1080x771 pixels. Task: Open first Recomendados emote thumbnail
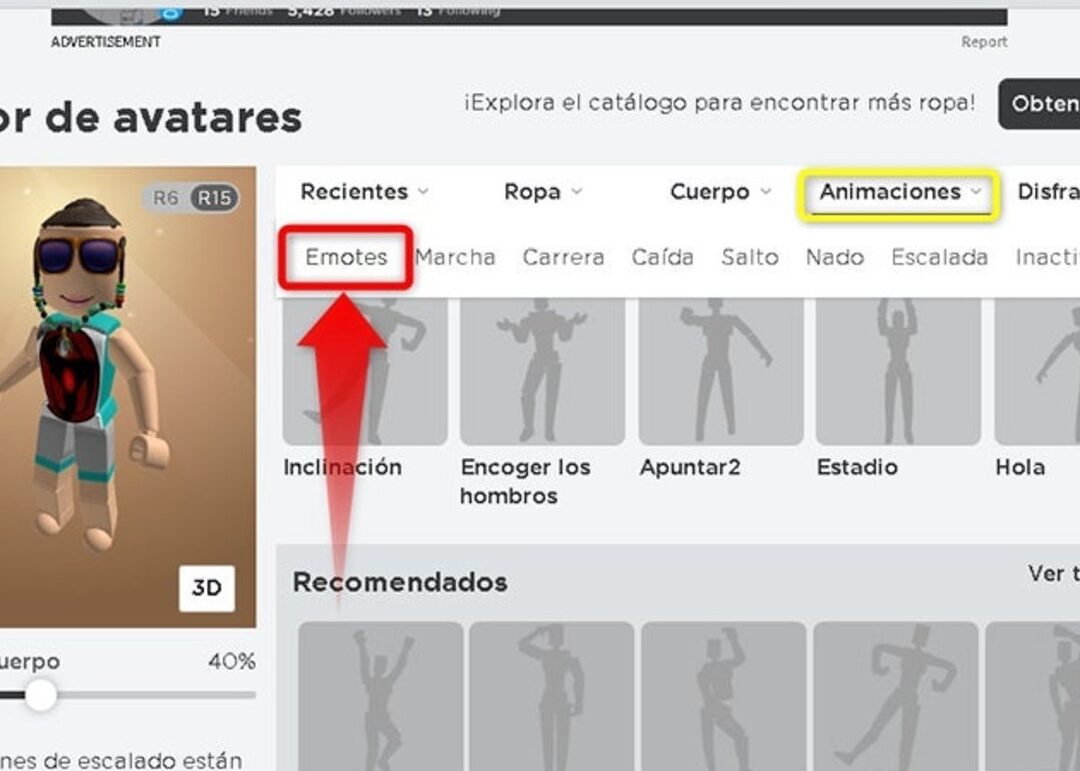[x=381, y=696]
